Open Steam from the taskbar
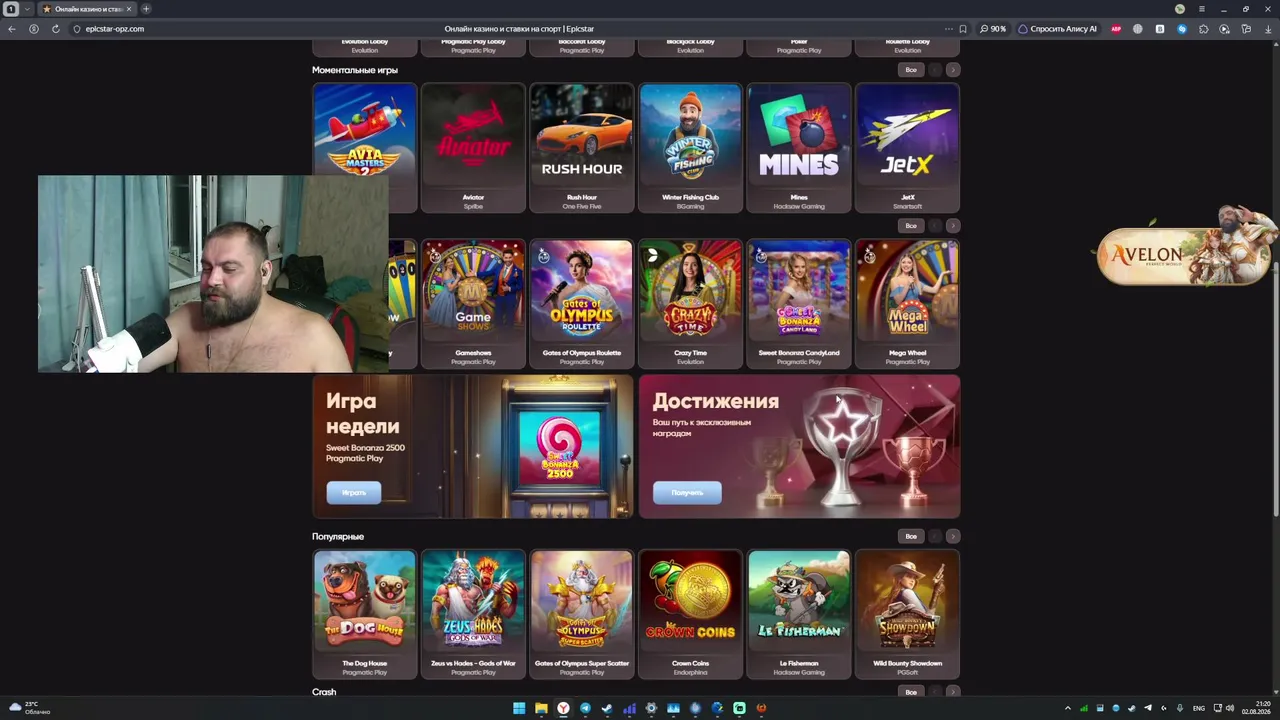1280x720 pixels. 607,708
